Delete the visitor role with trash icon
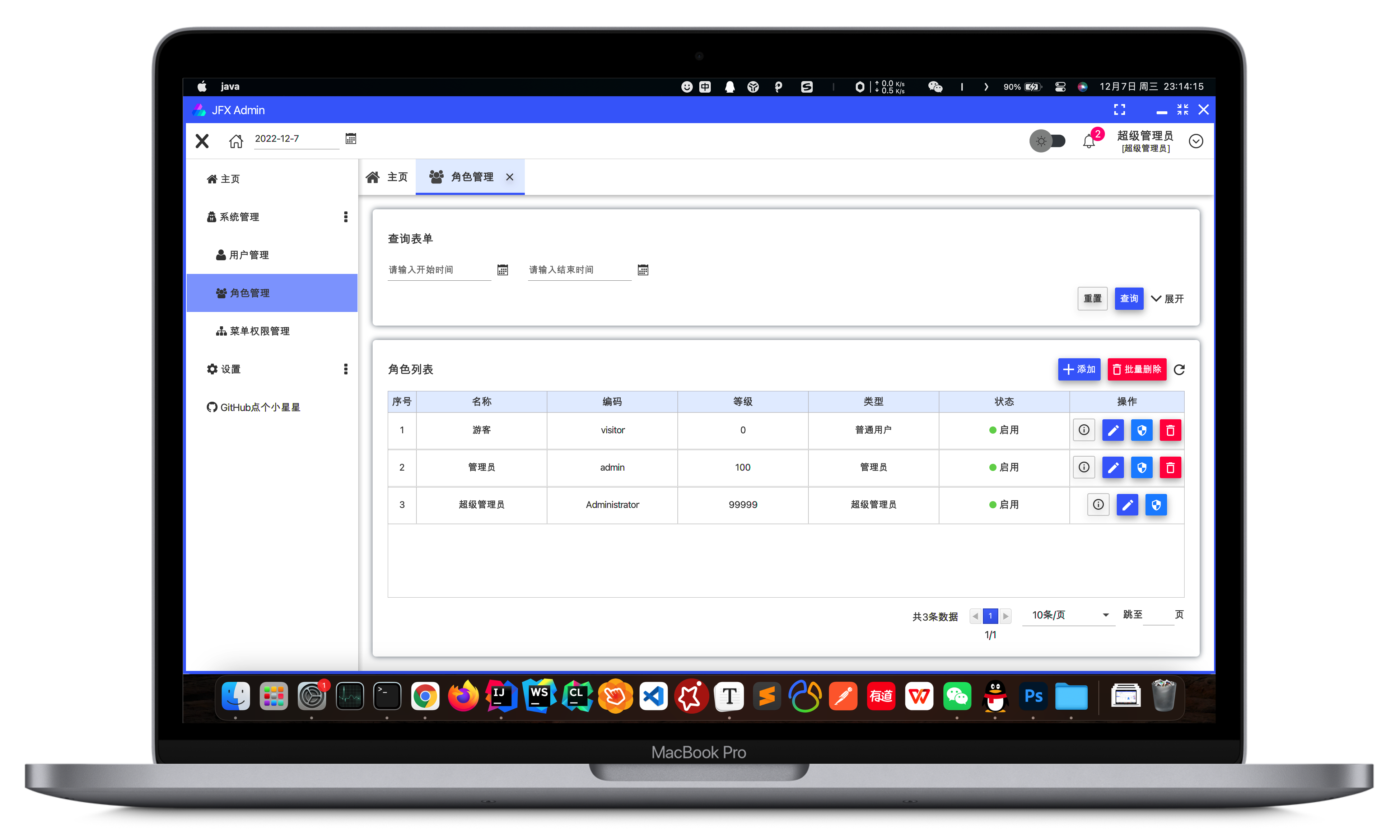The image size is (1400, 840). (1170, 430)
